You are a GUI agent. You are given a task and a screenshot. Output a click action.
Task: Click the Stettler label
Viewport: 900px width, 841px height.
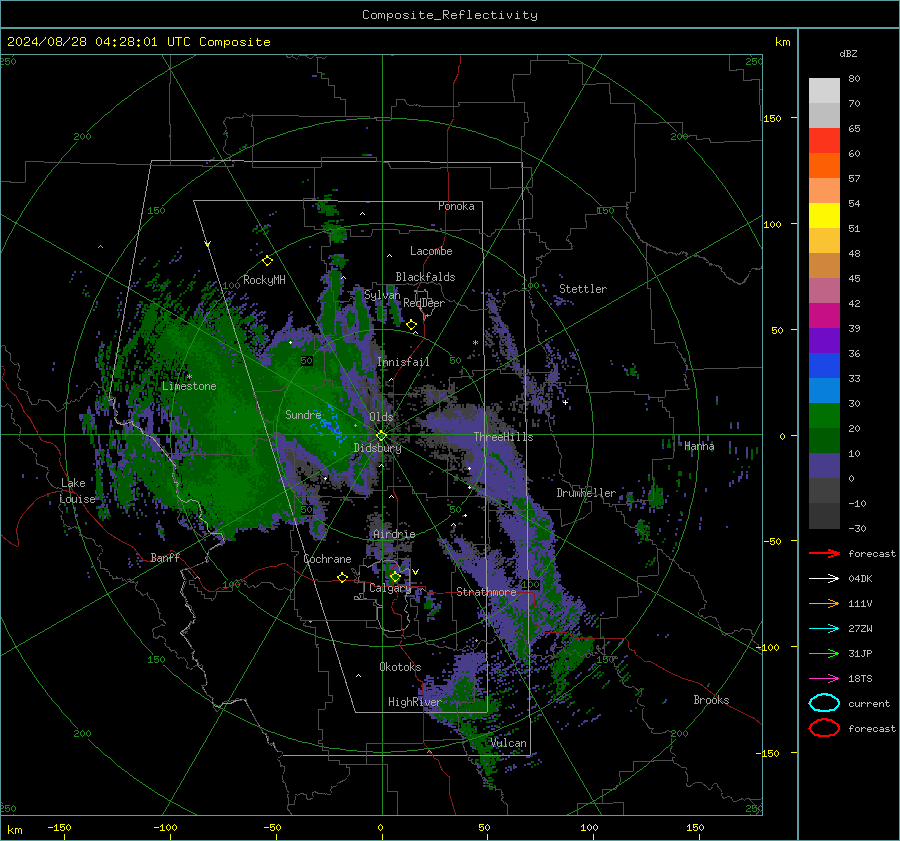pos(583,289)
